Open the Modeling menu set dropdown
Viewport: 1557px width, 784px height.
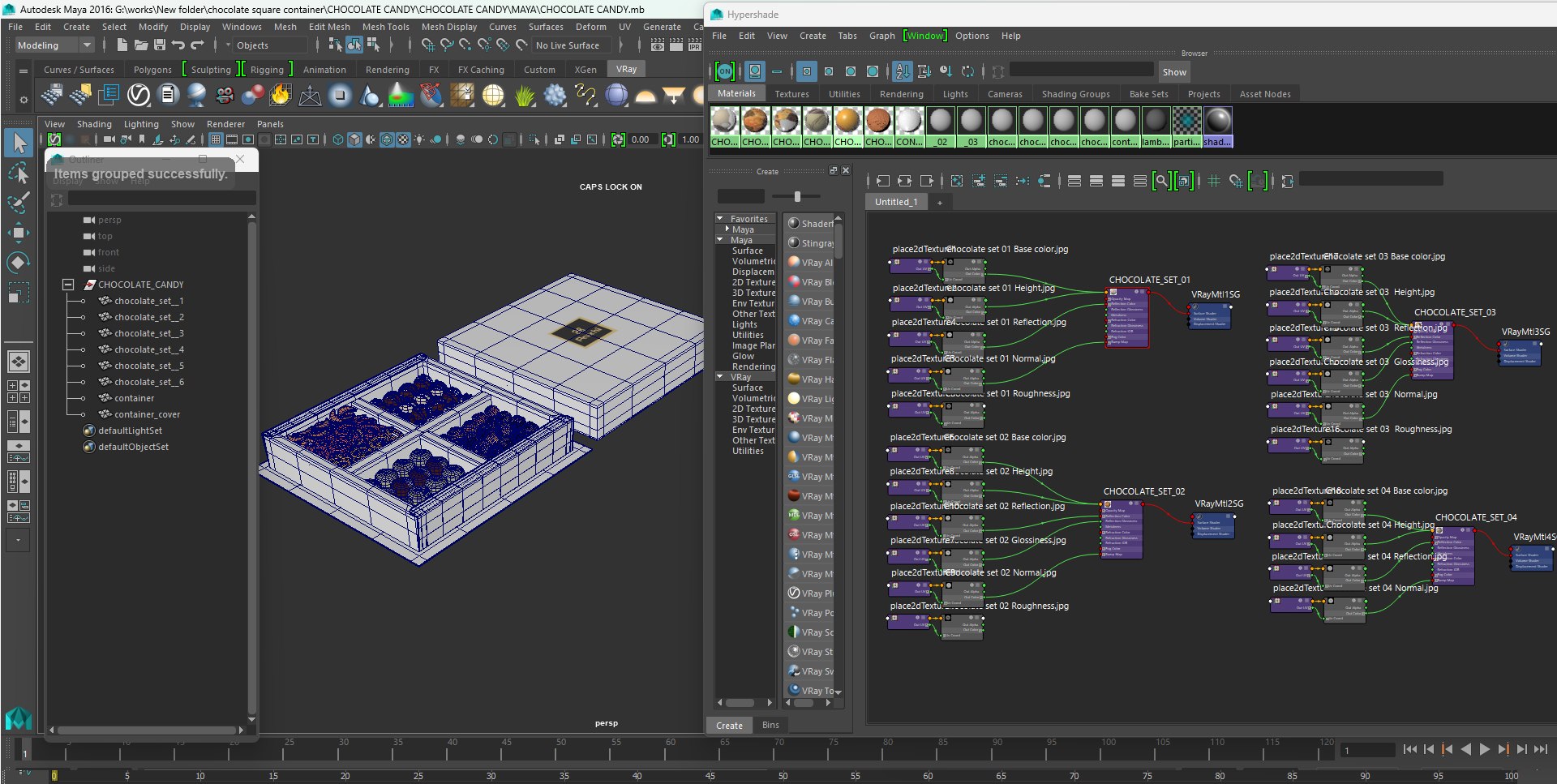[54, 45]
